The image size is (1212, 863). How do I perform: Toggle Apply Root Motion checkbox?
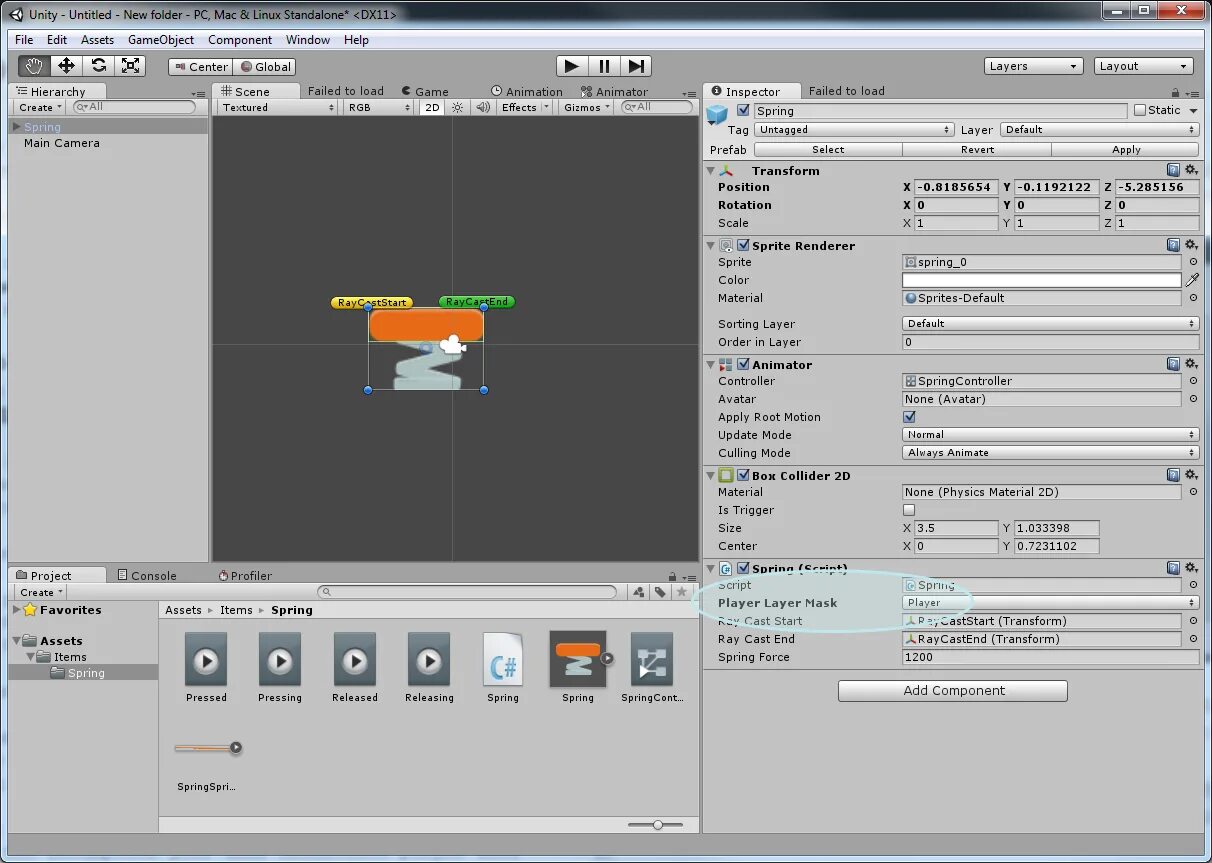[909, 417]
